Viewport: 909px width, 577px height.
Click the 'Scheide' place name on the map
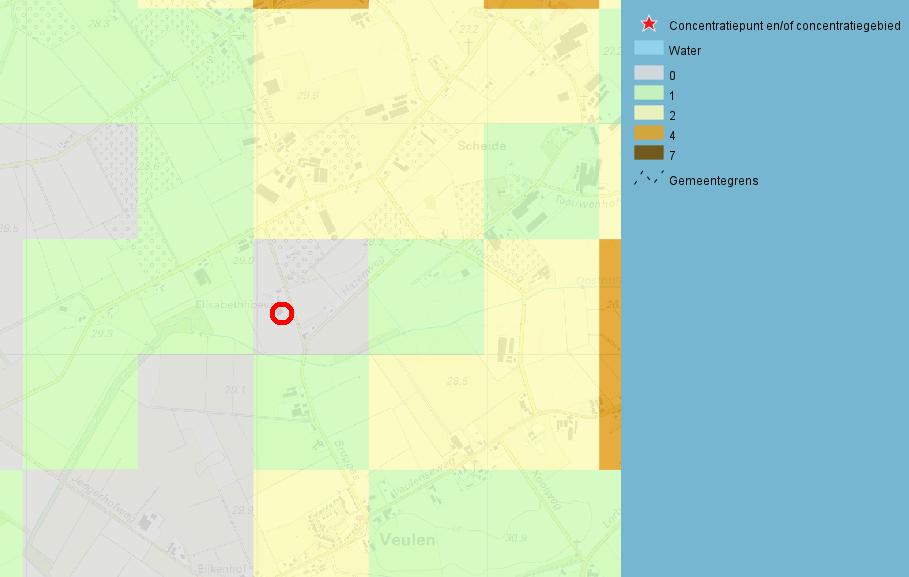click(482, 146)
